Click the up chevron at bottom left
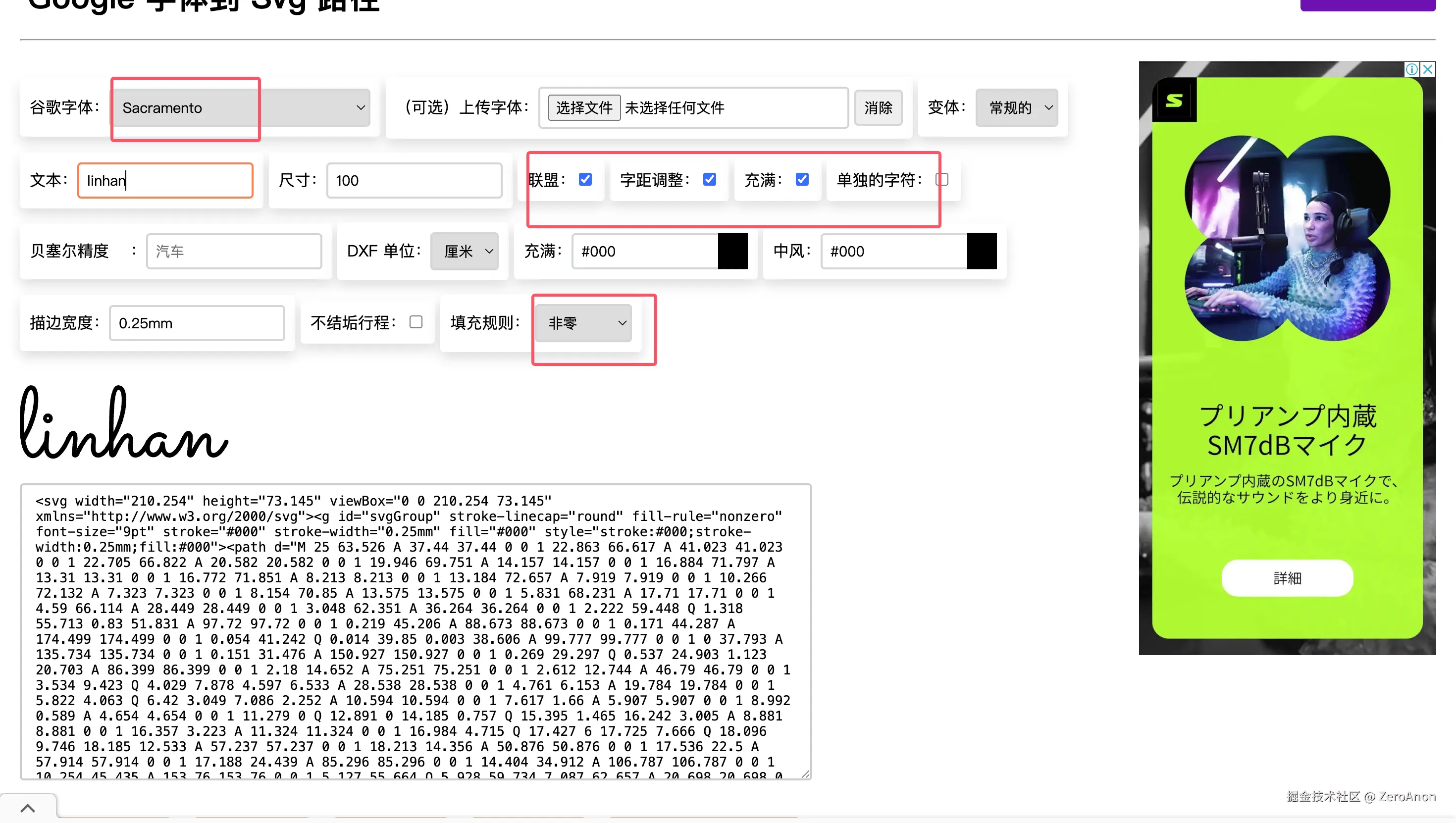This screenshot has height=823, width=1456. coord(28,808)
